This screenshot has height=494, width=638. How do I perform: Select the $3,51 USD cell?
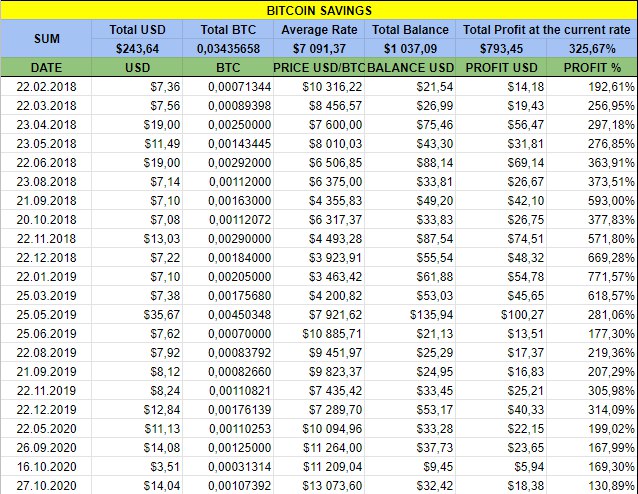pos(137,466)
